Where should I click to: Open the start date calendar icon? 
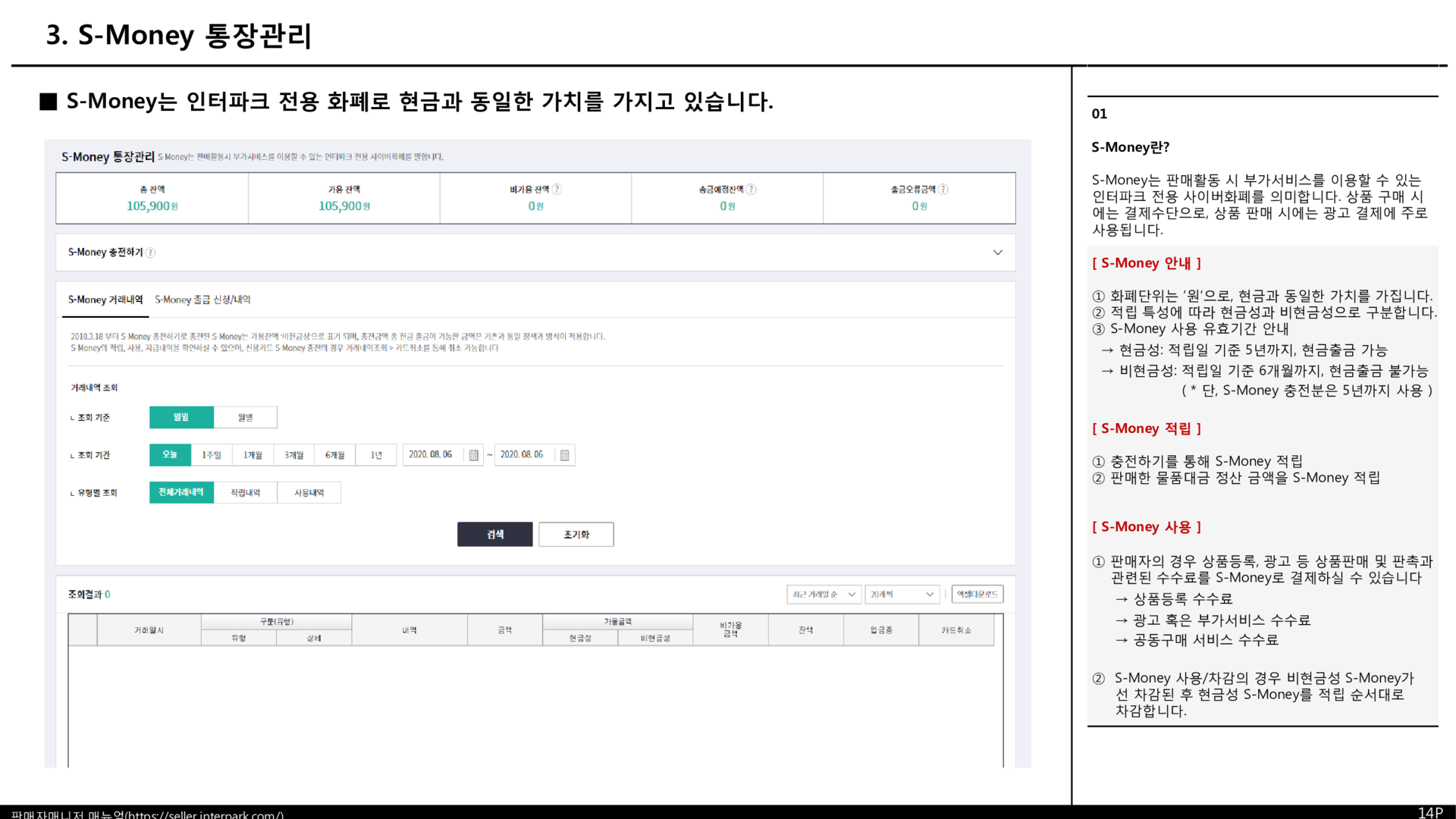pos(474,455)
